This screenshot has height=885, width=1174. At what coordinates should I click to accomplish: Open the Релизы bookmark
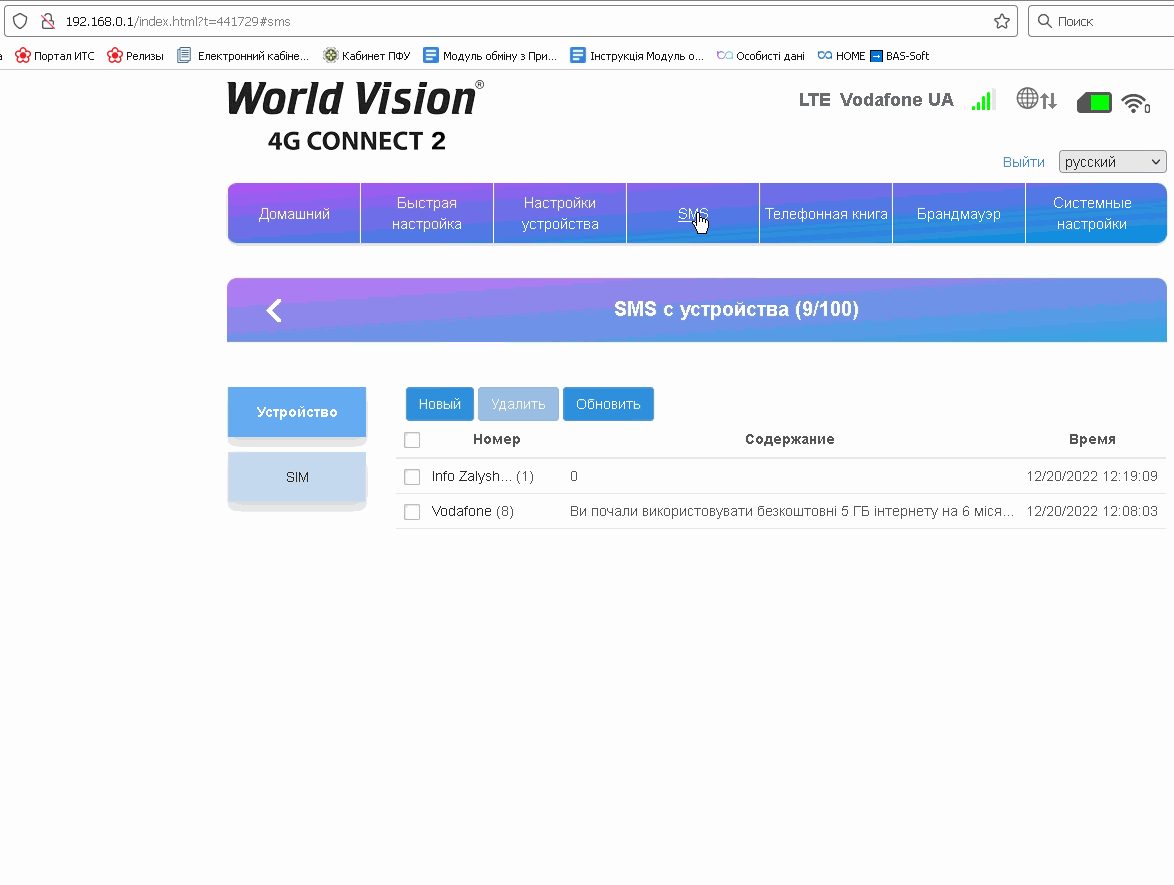coord(136,55)
